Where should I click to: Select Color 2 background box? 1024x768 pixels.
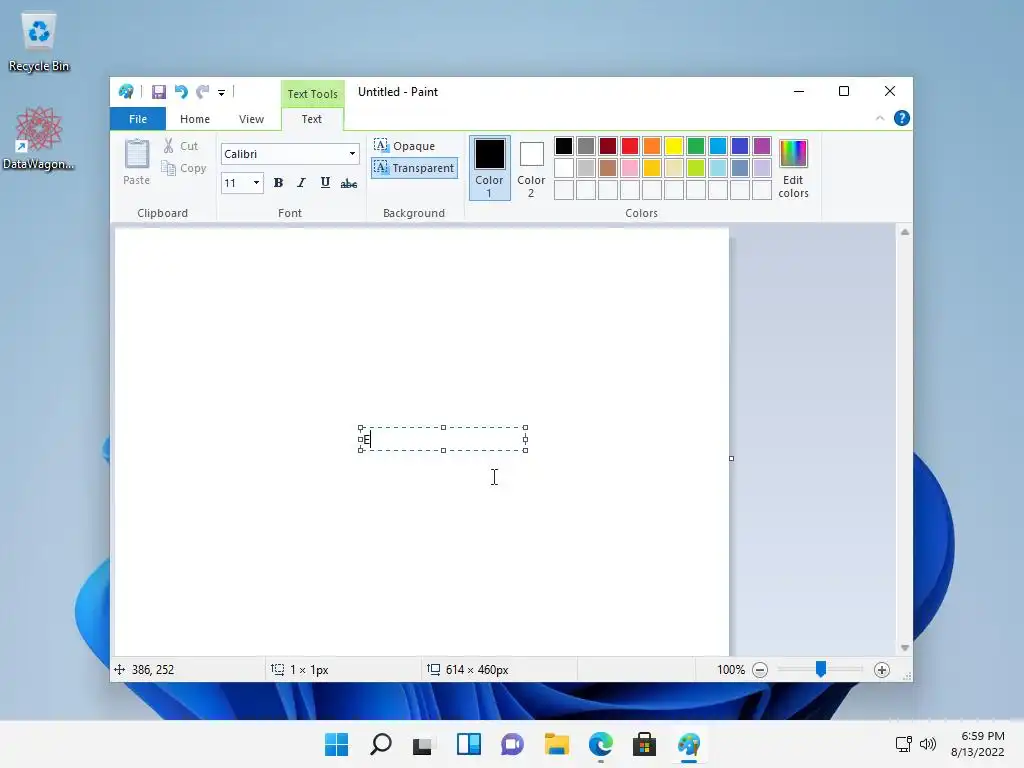click(x=531, y=168)
